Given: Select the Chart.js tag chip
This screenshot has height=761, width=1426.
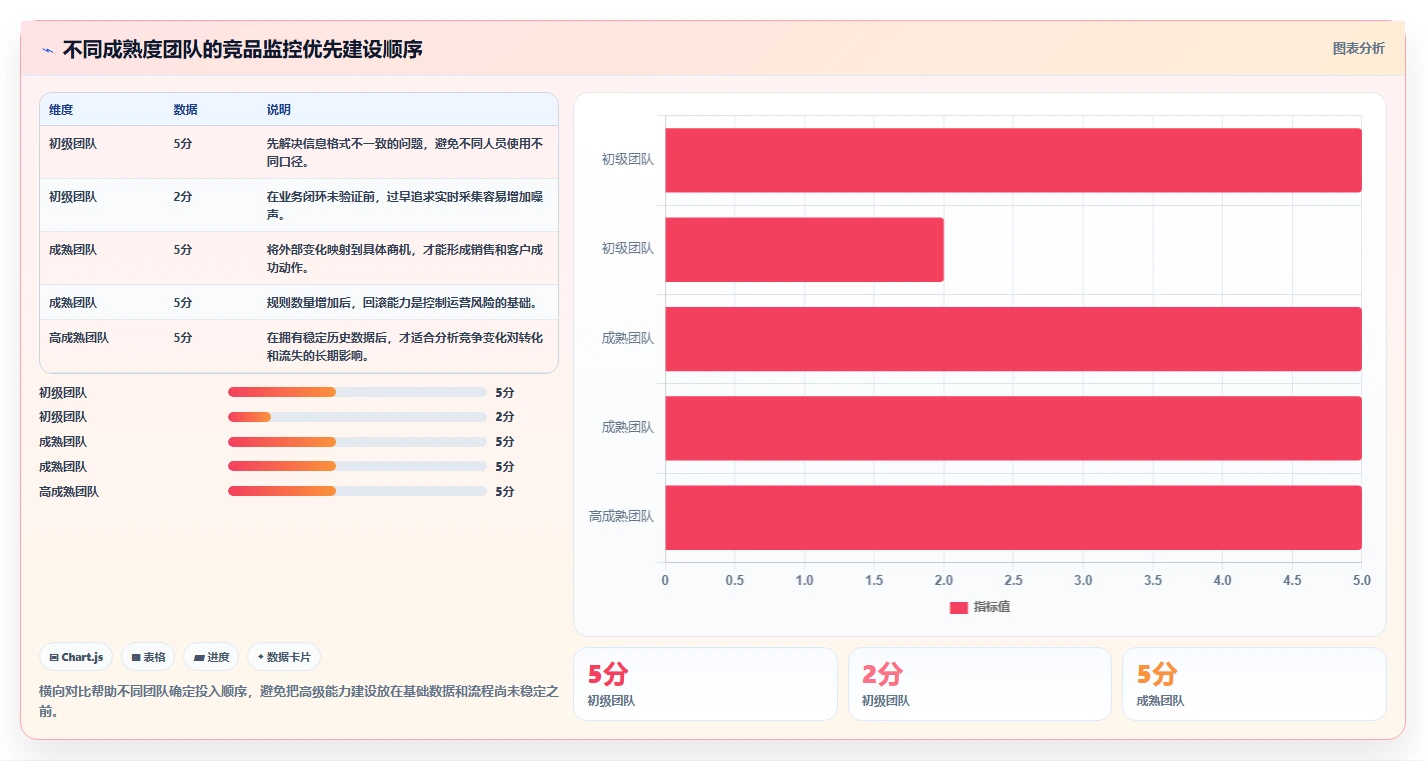Looking at the screenshot, I should click(x=76, y=657).
